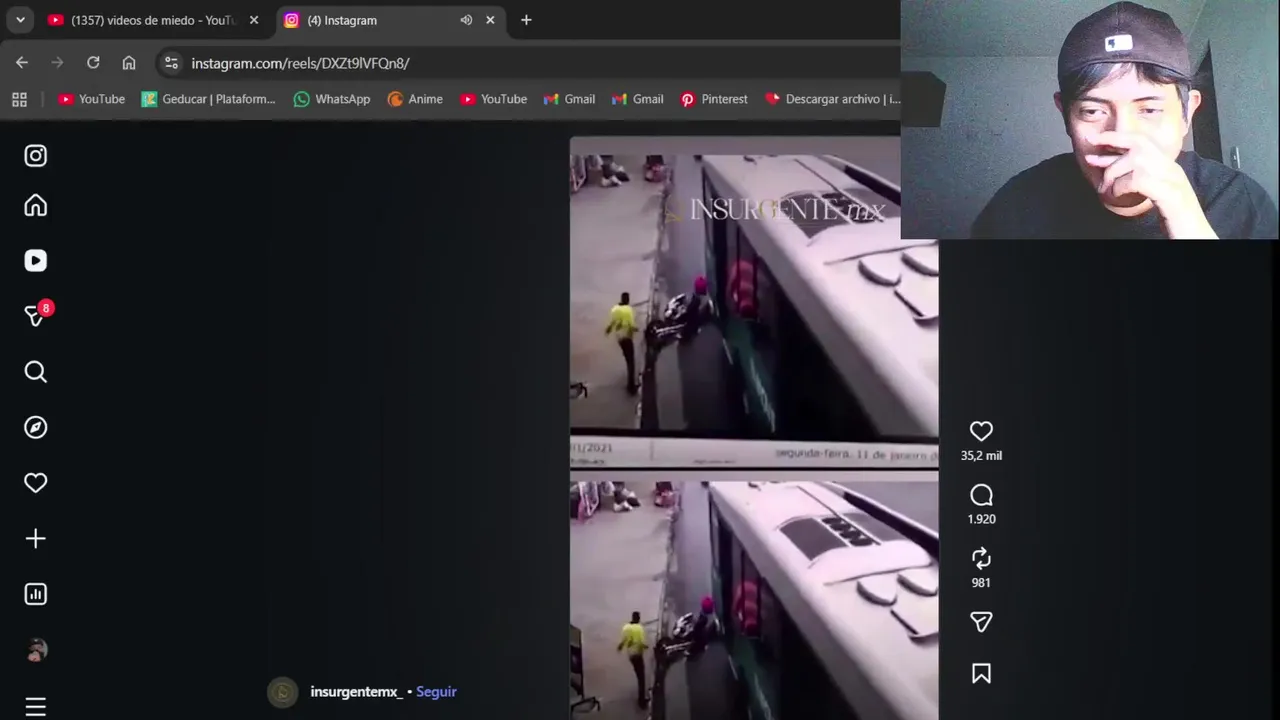Click the 35,2 mil likes count

click(981, 456)
